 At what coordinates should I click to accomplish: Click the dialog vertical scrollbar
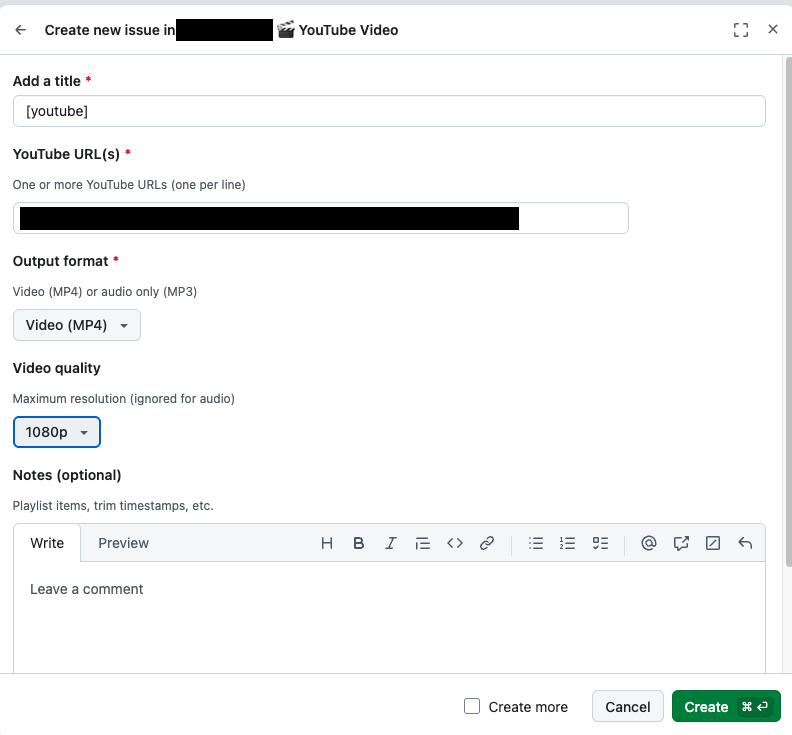click(788, 311)
